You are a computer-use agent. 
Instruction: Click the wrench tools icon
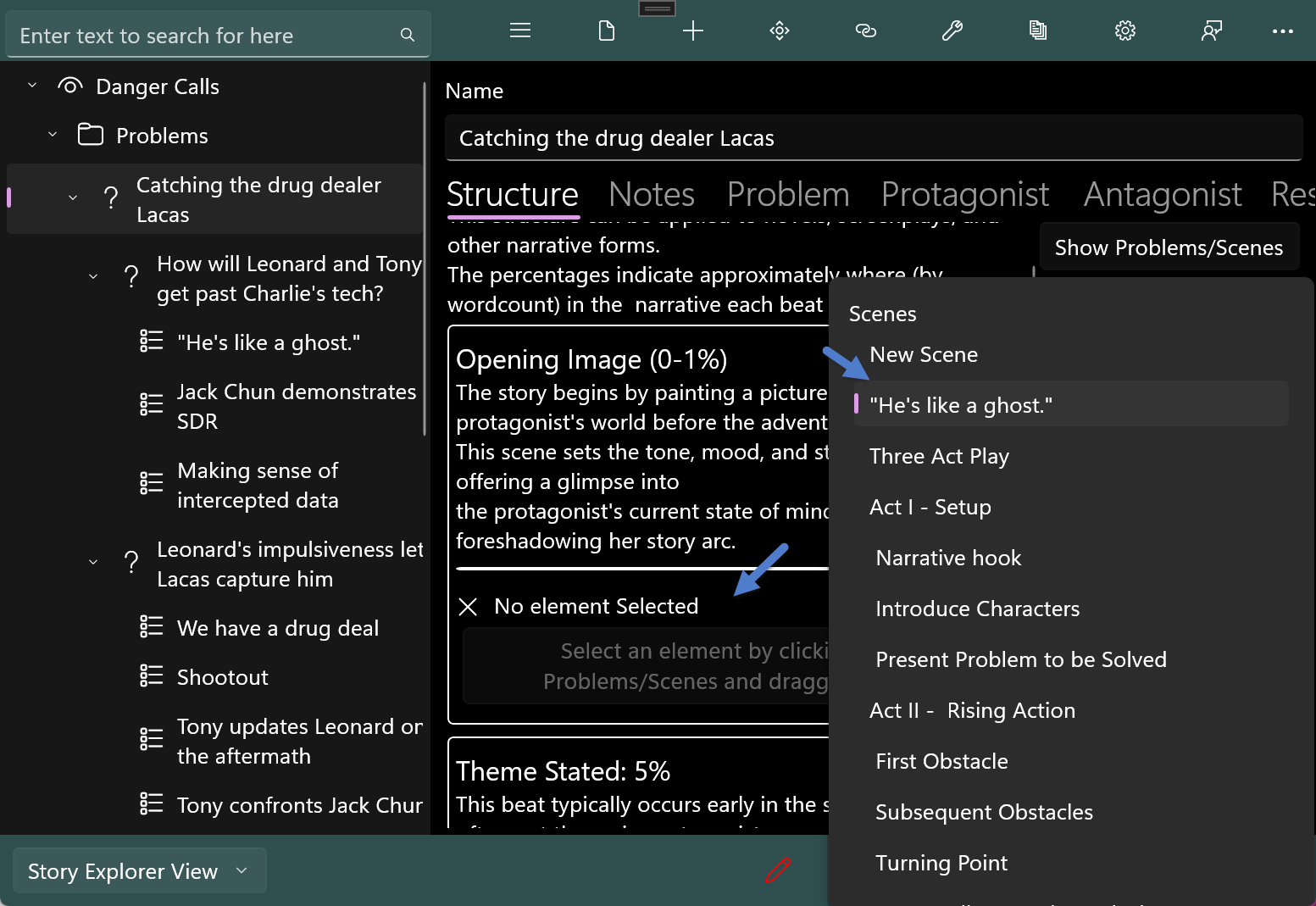[952, 31]
